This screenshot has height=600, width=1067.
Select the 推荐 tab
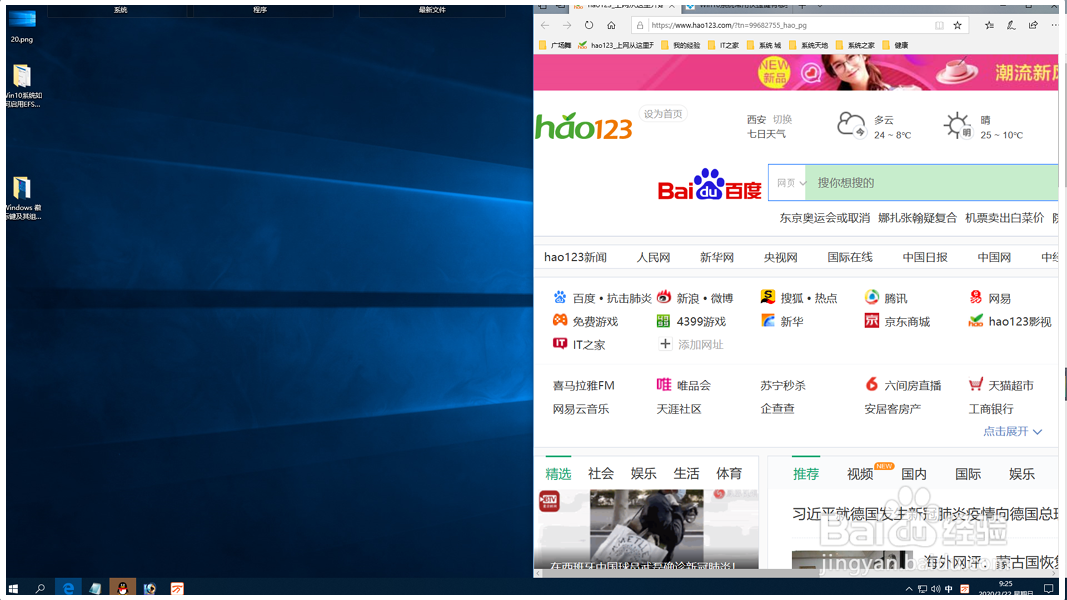[806, 474]
